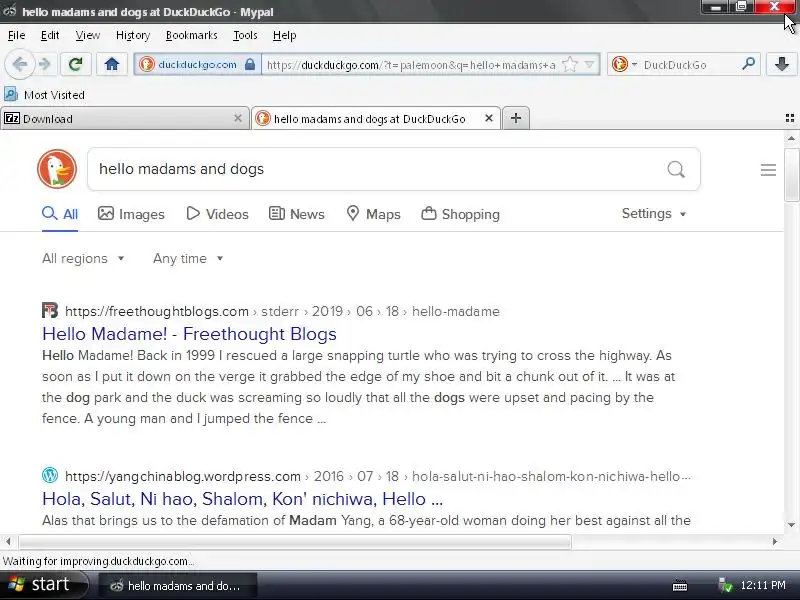Open the Any time filter dropdown
This screenshot has height=600, width=800.
(188, 258)
